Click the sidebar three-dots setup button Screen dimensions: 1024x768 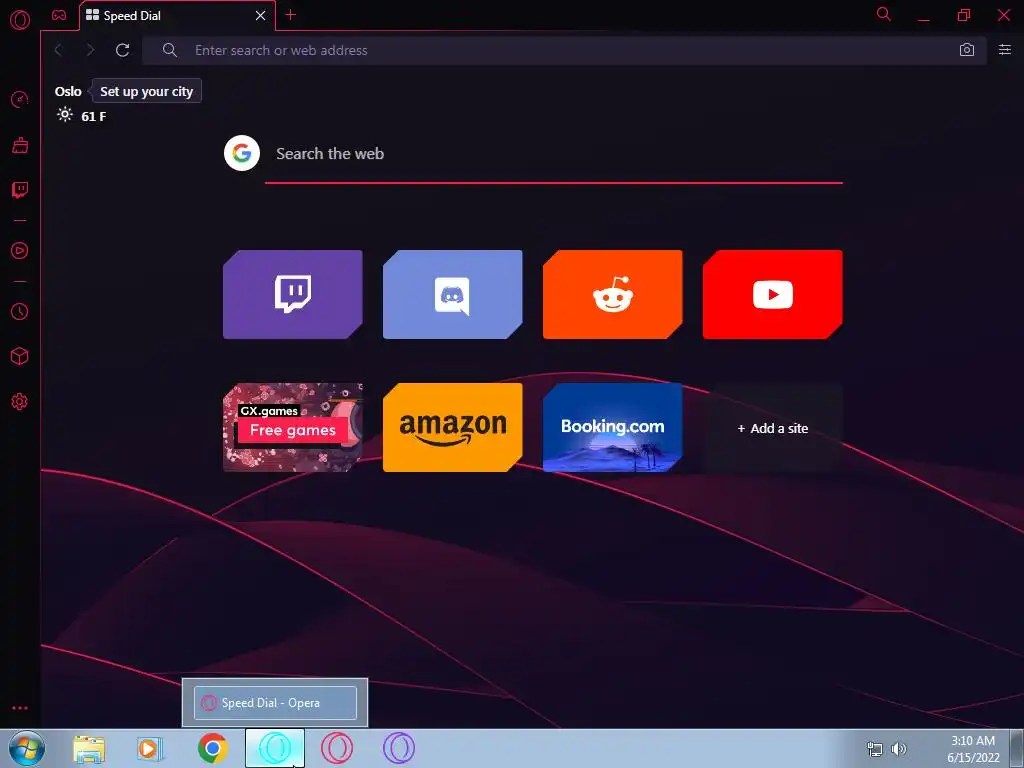tap(20, 708)
